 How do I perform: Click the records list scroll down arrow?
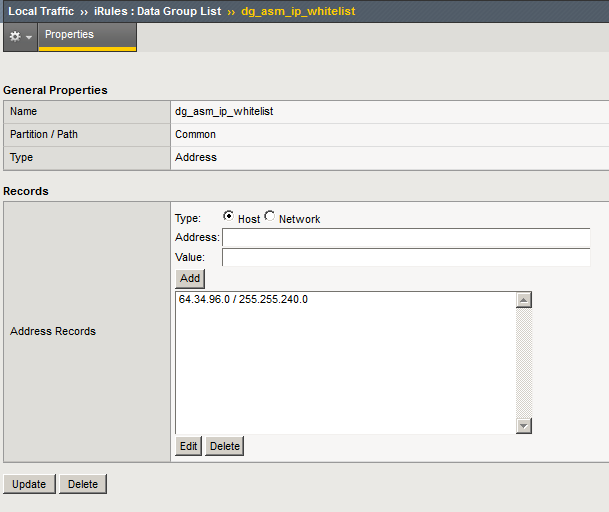524,426
